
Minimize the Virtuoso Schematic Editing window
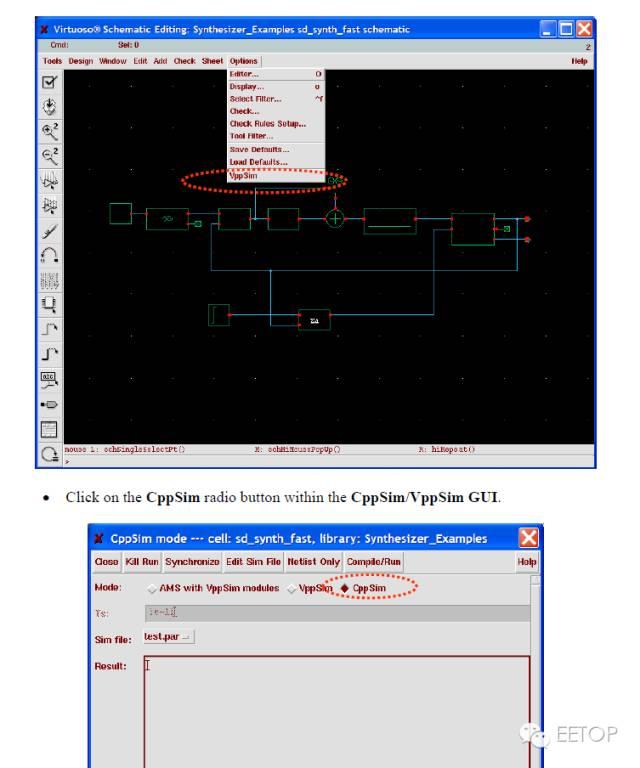coord(548,29)
